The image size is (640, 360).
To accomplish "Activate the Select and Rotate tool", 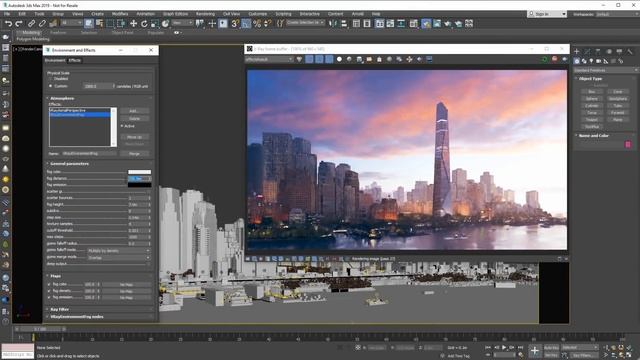I will (x=144, y=24).
